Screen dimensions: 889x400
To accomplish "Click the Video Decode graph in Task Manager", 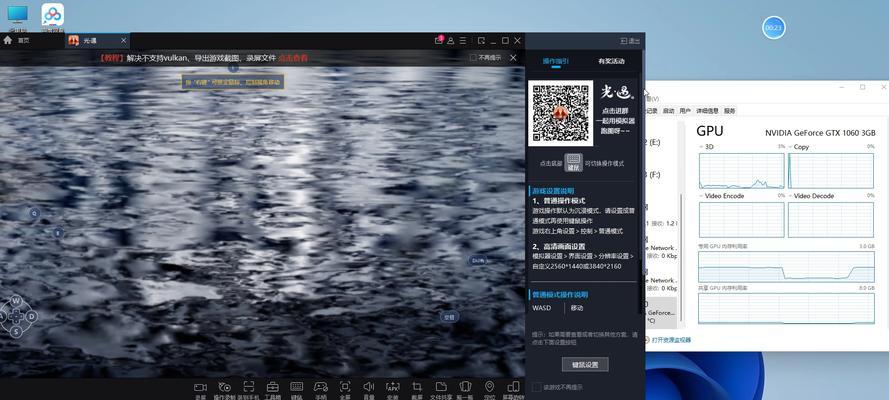I will (x=831, y=220).
